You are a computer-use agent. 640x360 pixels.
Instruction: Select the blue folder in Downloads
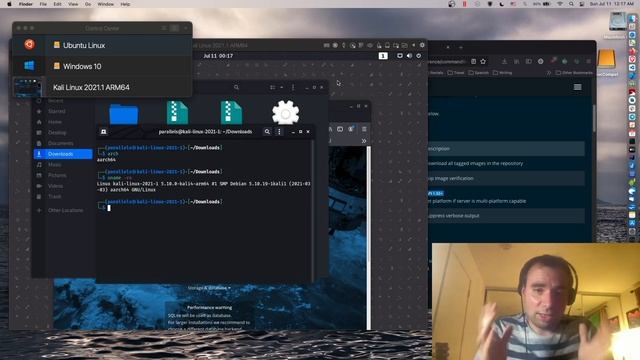(124, 113)
